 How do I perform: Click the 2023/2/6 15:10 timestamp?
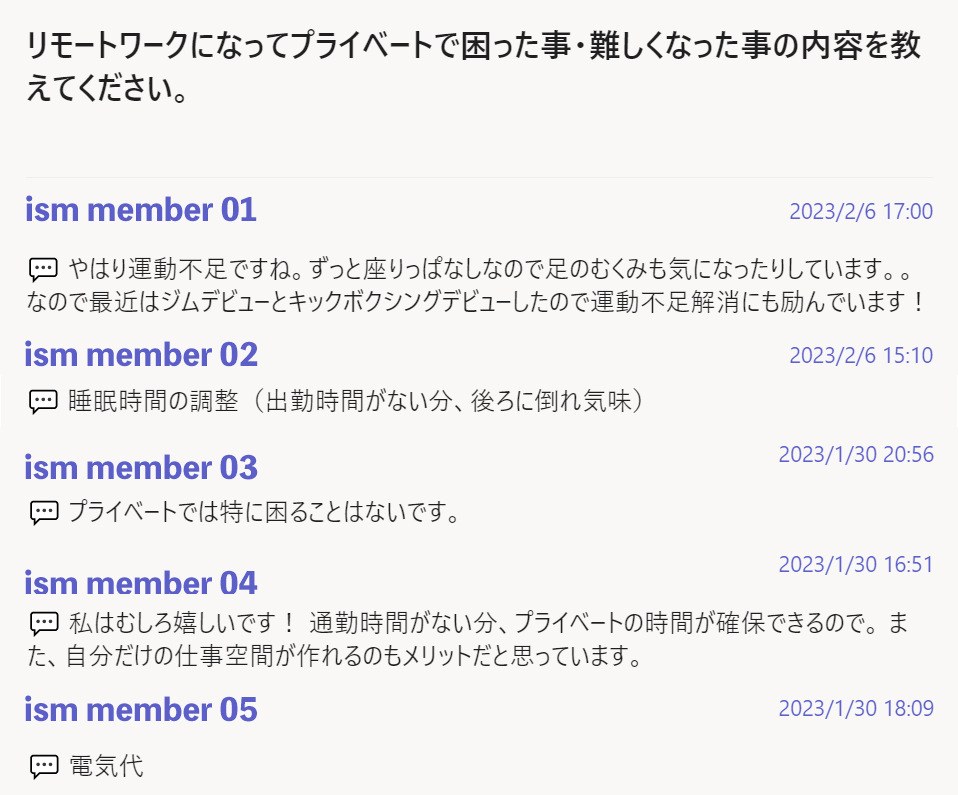click(860, 356)
